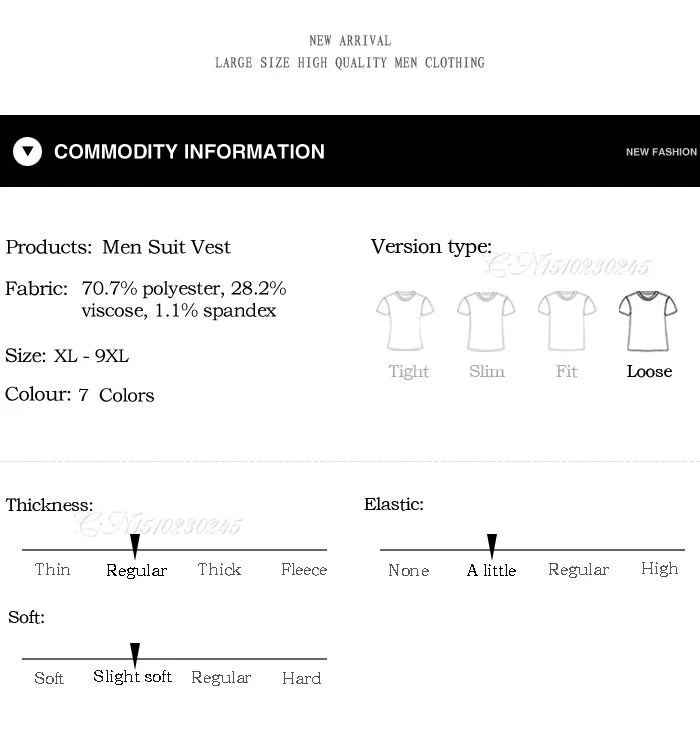Click the 7 Colors text

click(116, 395)
